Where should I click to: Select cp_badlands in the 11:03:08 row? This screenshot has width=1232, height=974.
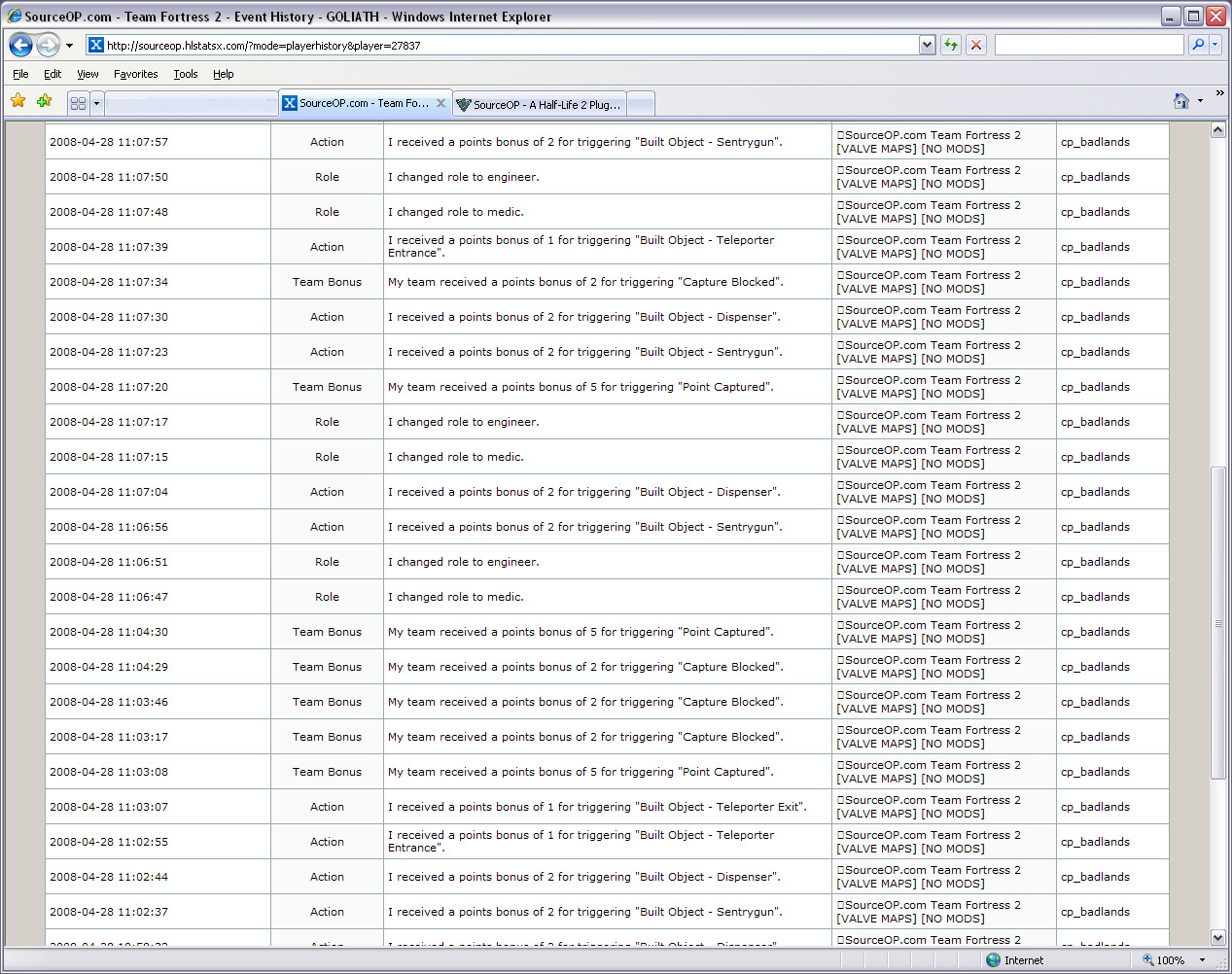(1095, 772)
